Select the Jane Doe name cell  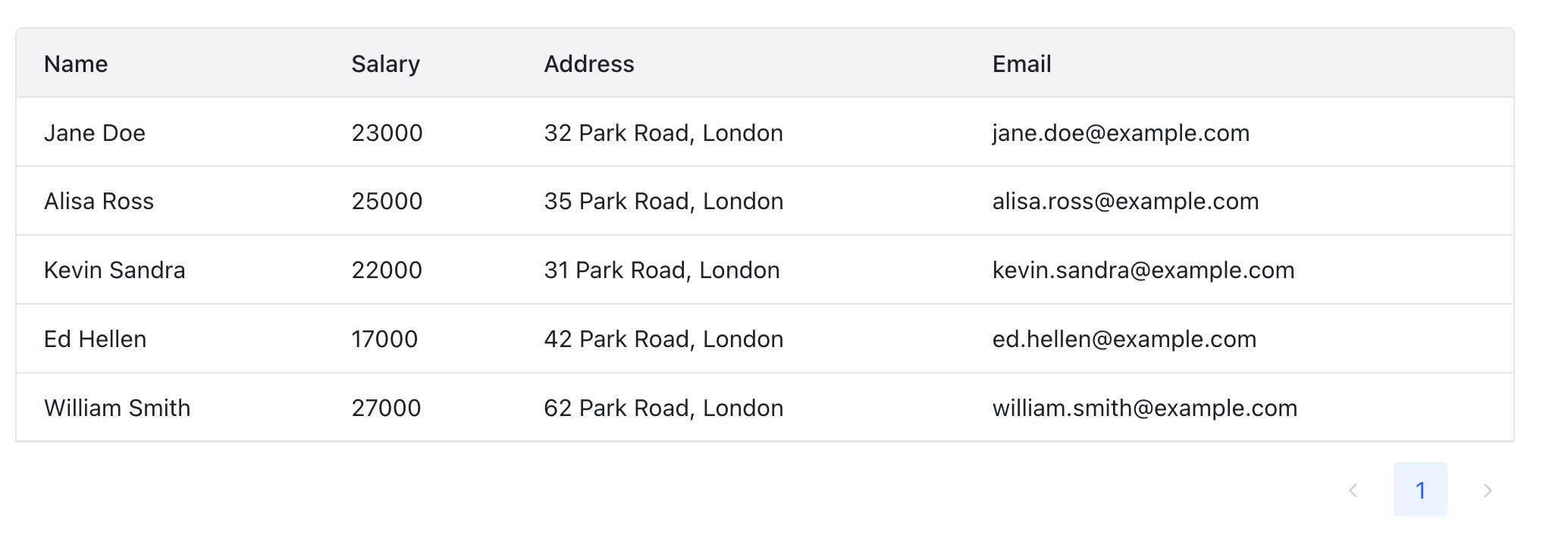95,133
